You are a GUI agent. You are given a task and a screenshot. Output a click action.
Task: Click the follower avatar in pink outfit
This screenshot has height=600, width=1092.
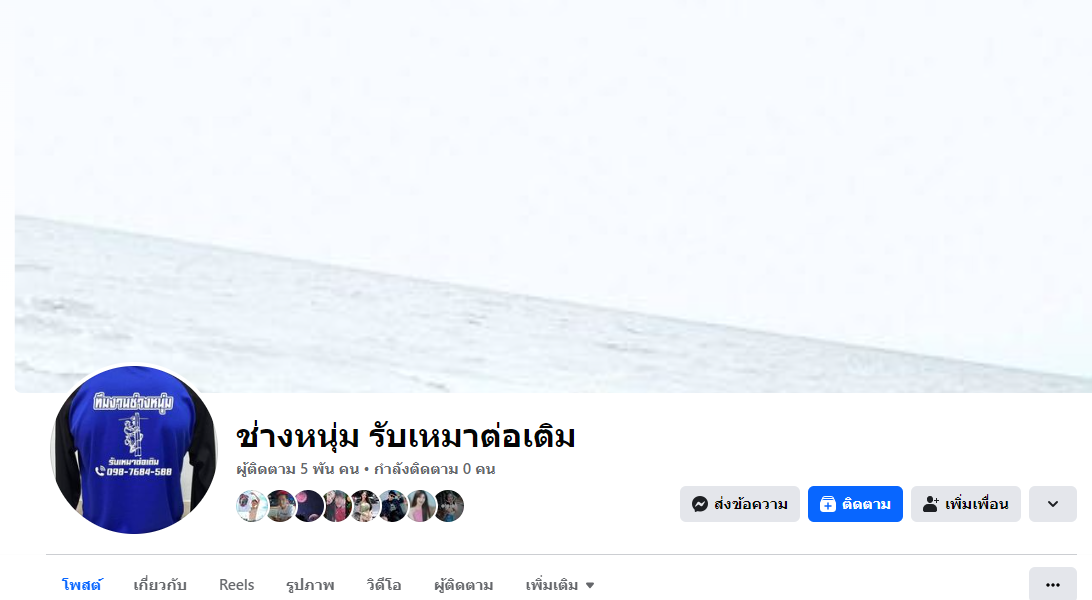[421, 506]
